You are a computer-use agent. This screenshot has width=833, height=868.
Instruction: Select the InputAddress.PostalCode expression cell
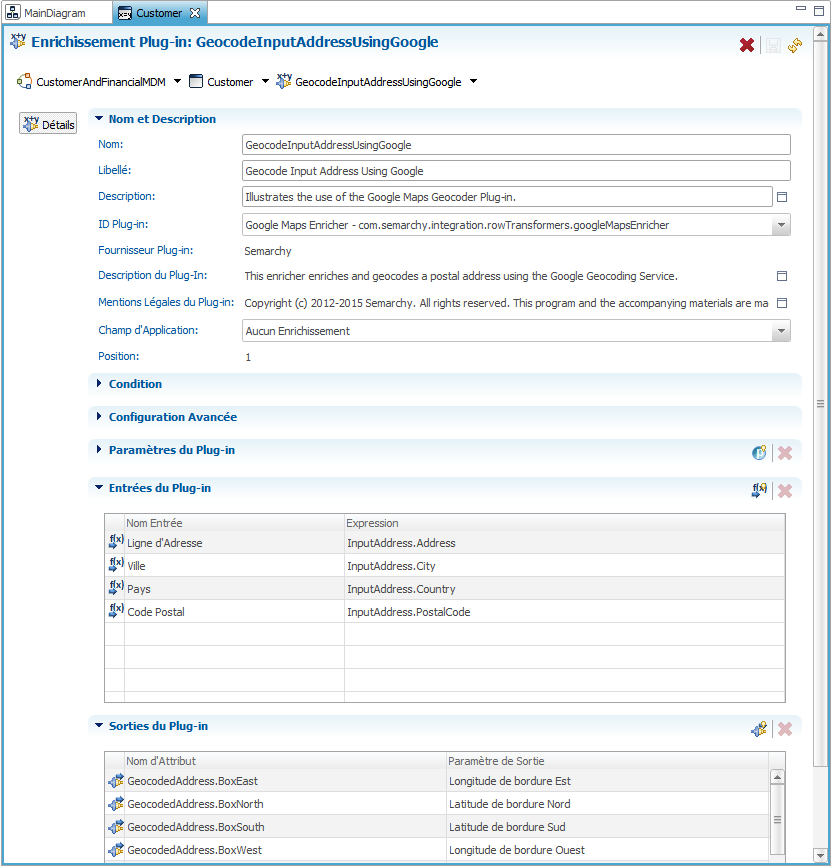565,612
